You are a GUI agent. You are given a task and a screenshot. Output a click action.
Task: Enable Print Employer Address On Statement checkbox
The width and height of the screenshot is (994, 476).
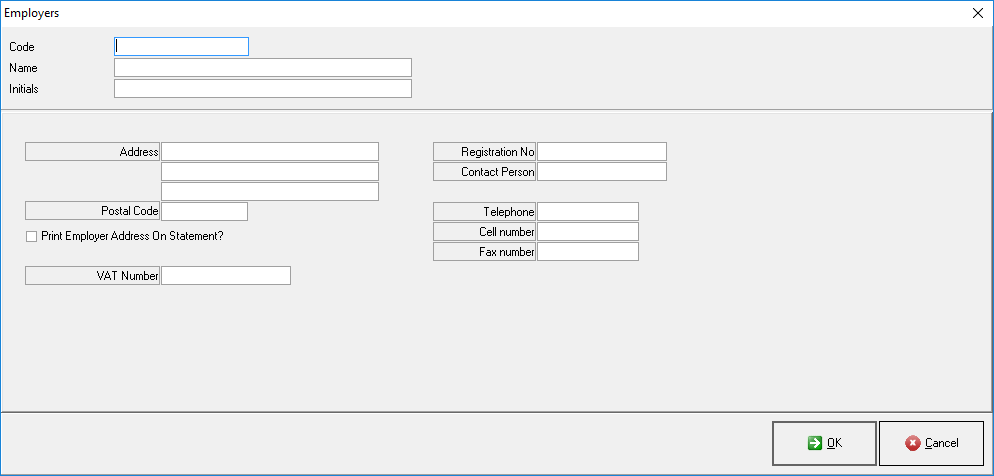click(31, 237)
